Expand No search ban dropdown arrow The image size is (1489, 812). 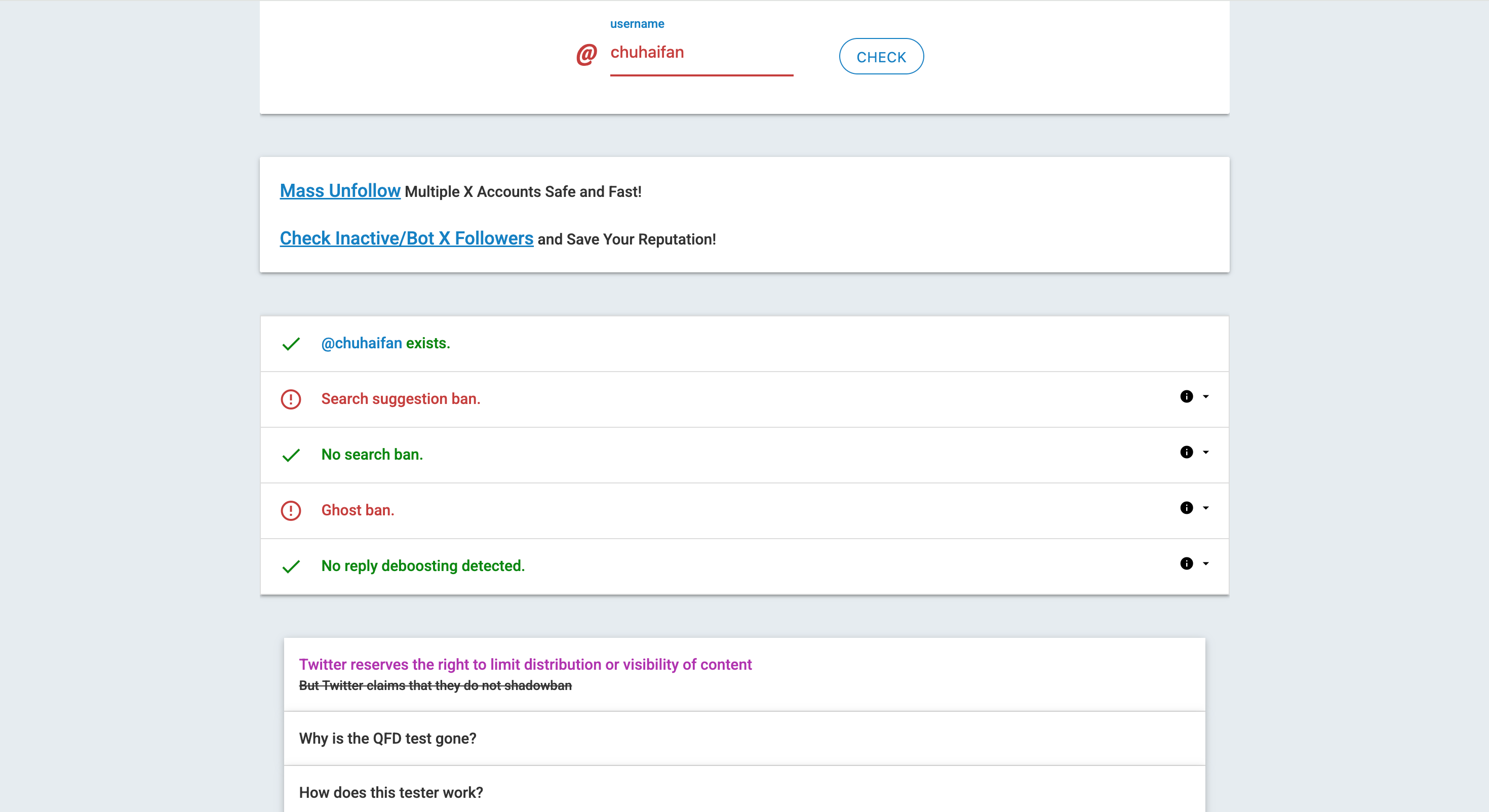point(1206,452)
